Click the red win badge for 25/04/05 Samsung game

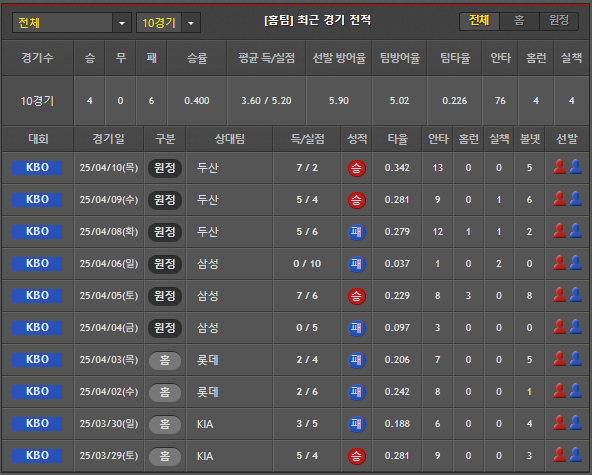click(x=356, y=296)
